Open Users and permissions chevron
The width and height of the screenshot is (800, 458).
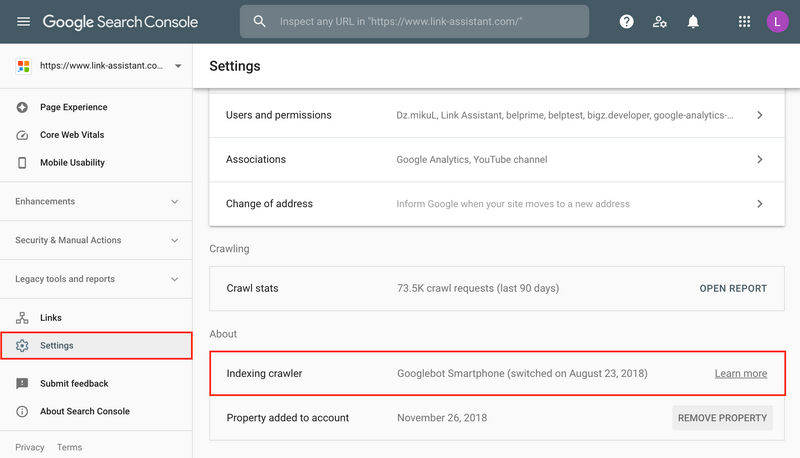[760, 115]
